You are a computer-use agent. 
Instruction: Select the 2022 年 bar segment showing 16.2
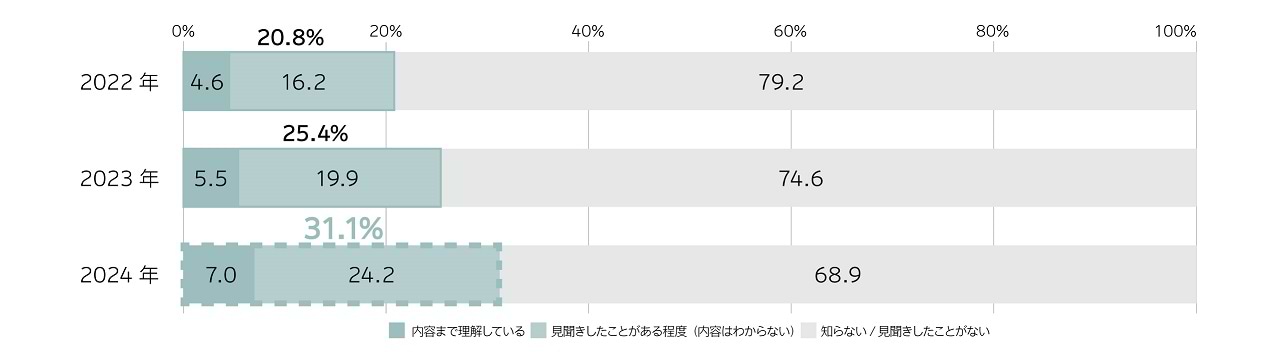[x=312, y=81]
